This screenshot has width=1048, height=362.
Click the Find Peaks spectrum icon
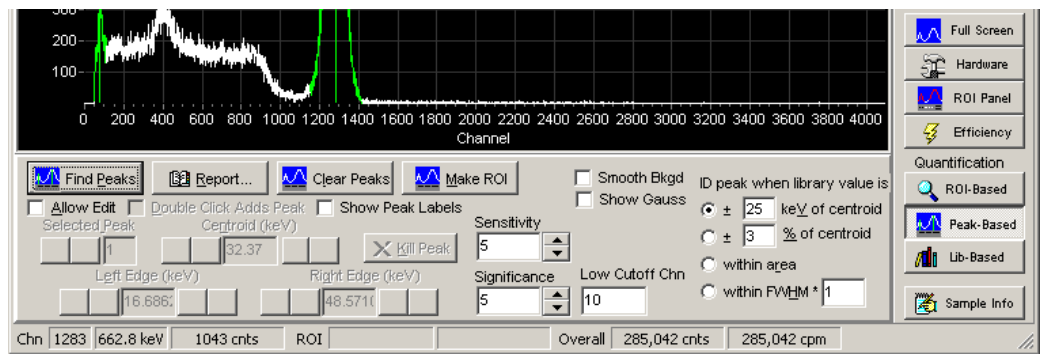[47, 178]
